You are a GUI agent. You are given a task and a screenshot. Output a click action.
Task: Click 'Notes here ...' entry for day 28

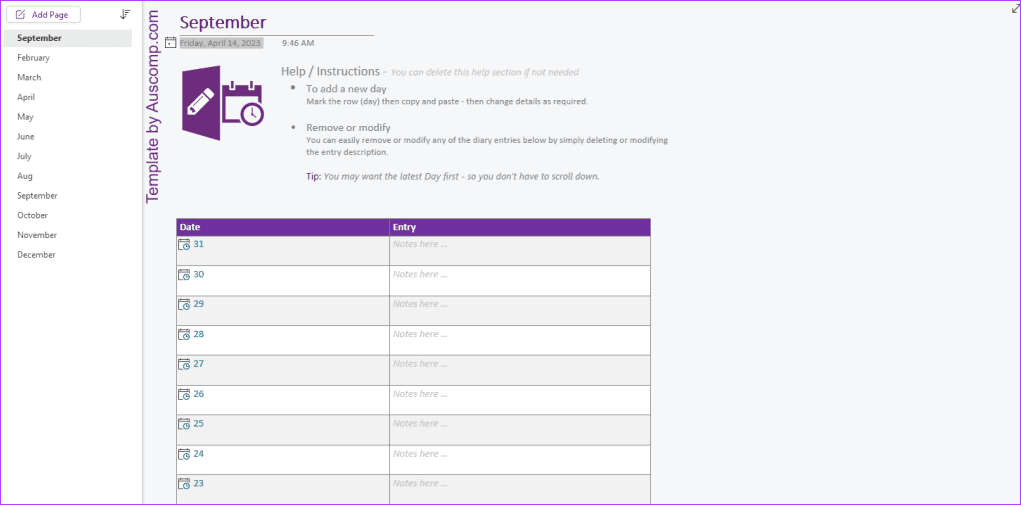420,334
